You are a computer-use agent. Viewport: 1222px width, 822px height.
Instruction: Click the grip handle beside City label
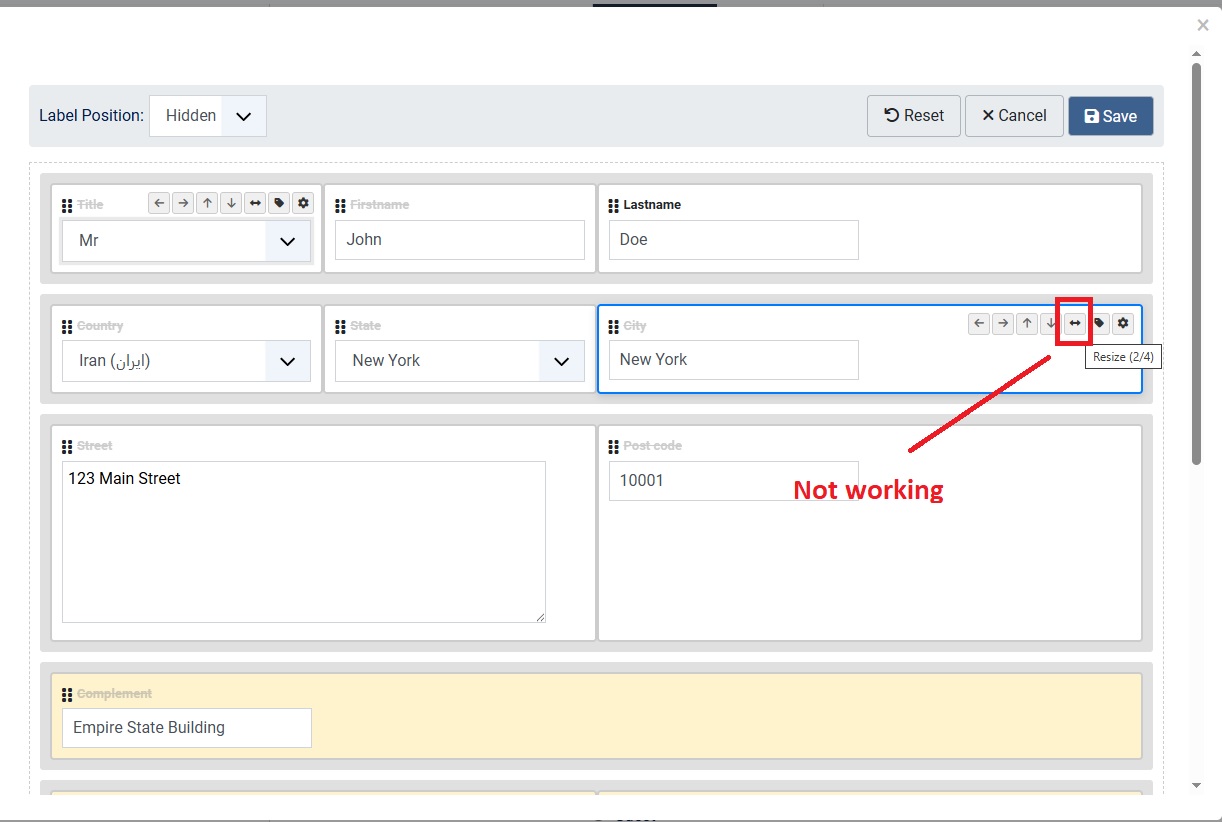pos(614,327)
